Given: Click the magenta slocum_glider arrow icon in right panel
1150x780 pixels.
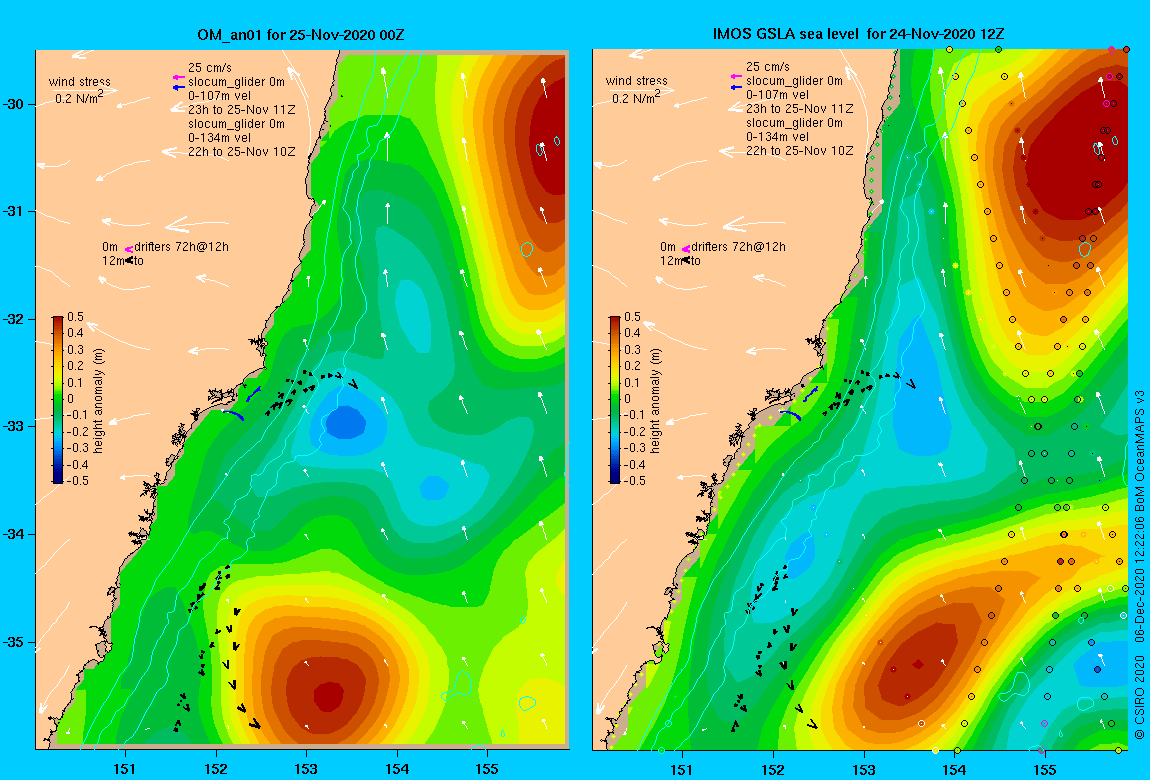Looking at the screenshot, I should pyautogui.click(x=736, y=77).
